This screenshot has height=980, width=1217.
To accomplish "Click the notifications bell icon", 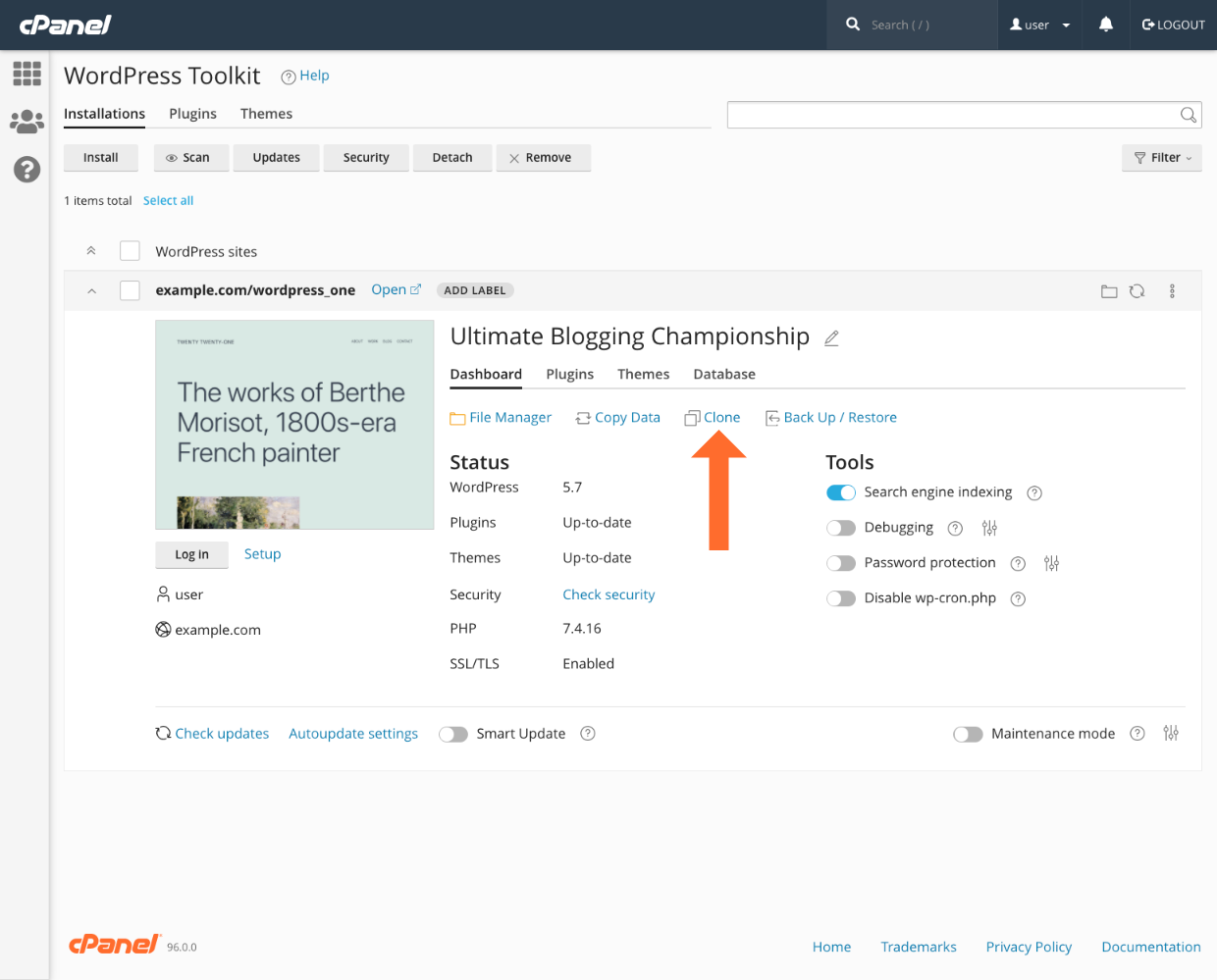I will pos(1105,25).
